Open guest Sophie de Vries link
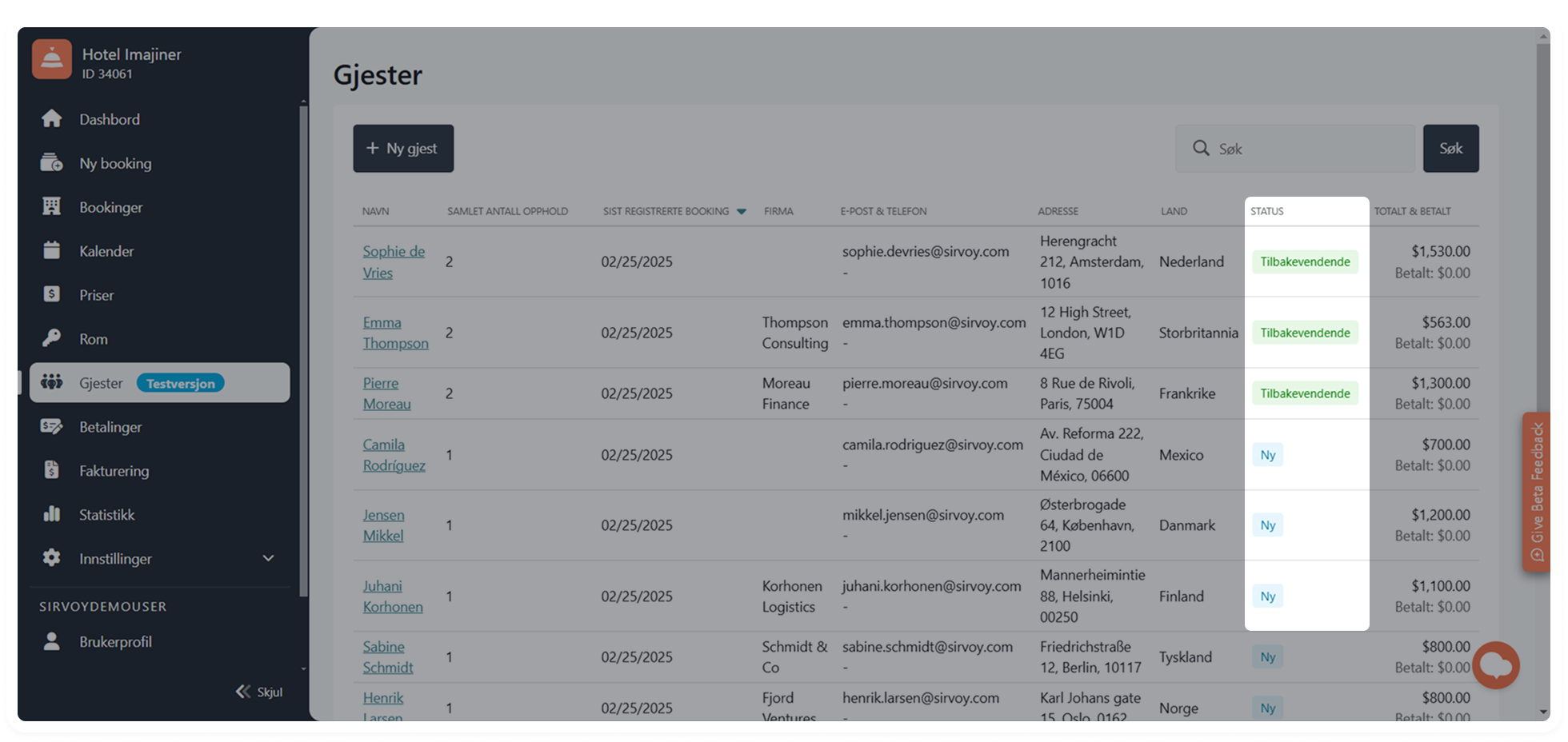The height and width of the screenshot is (742, 1568). (x=393, y=261)
